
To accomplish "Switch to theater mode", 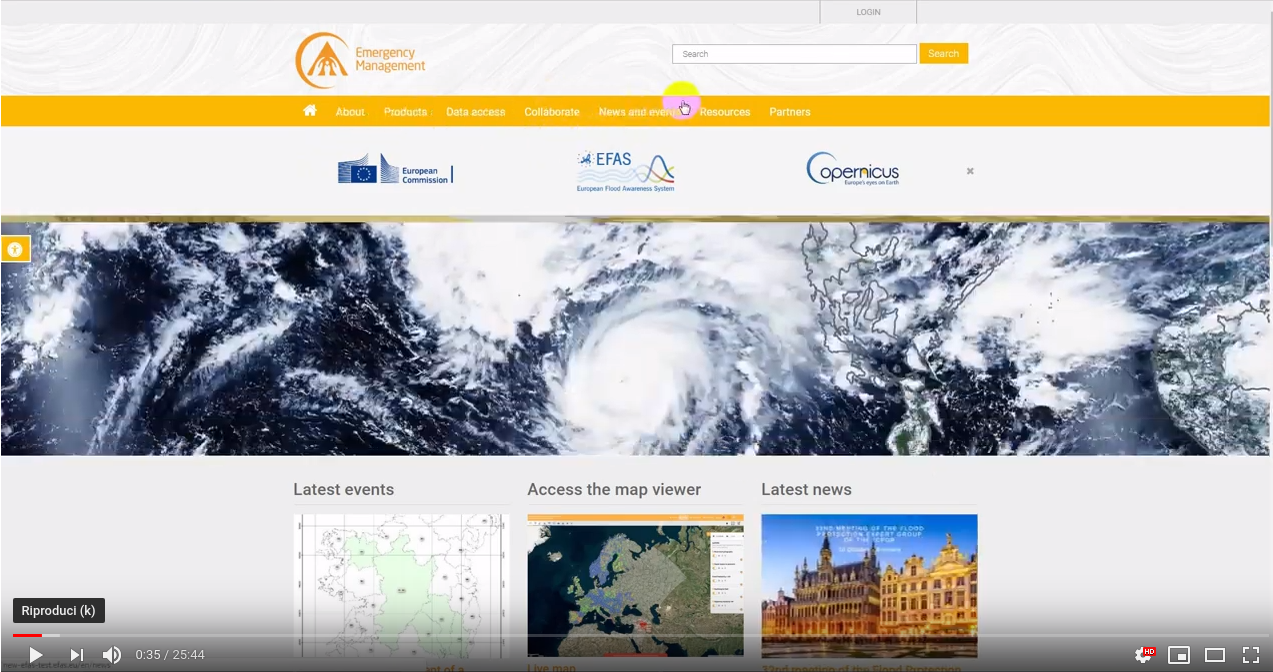I will click(1216, 655).
